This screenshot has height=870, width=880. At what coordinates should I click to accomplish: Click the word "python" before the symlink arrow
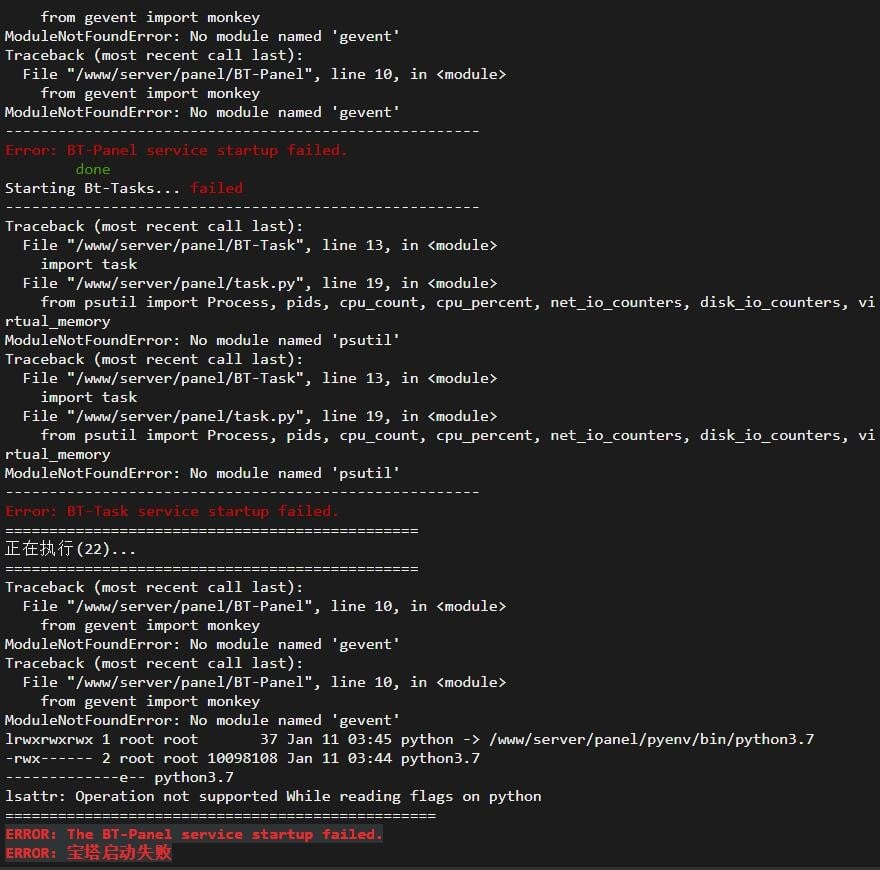click(427, 739)
